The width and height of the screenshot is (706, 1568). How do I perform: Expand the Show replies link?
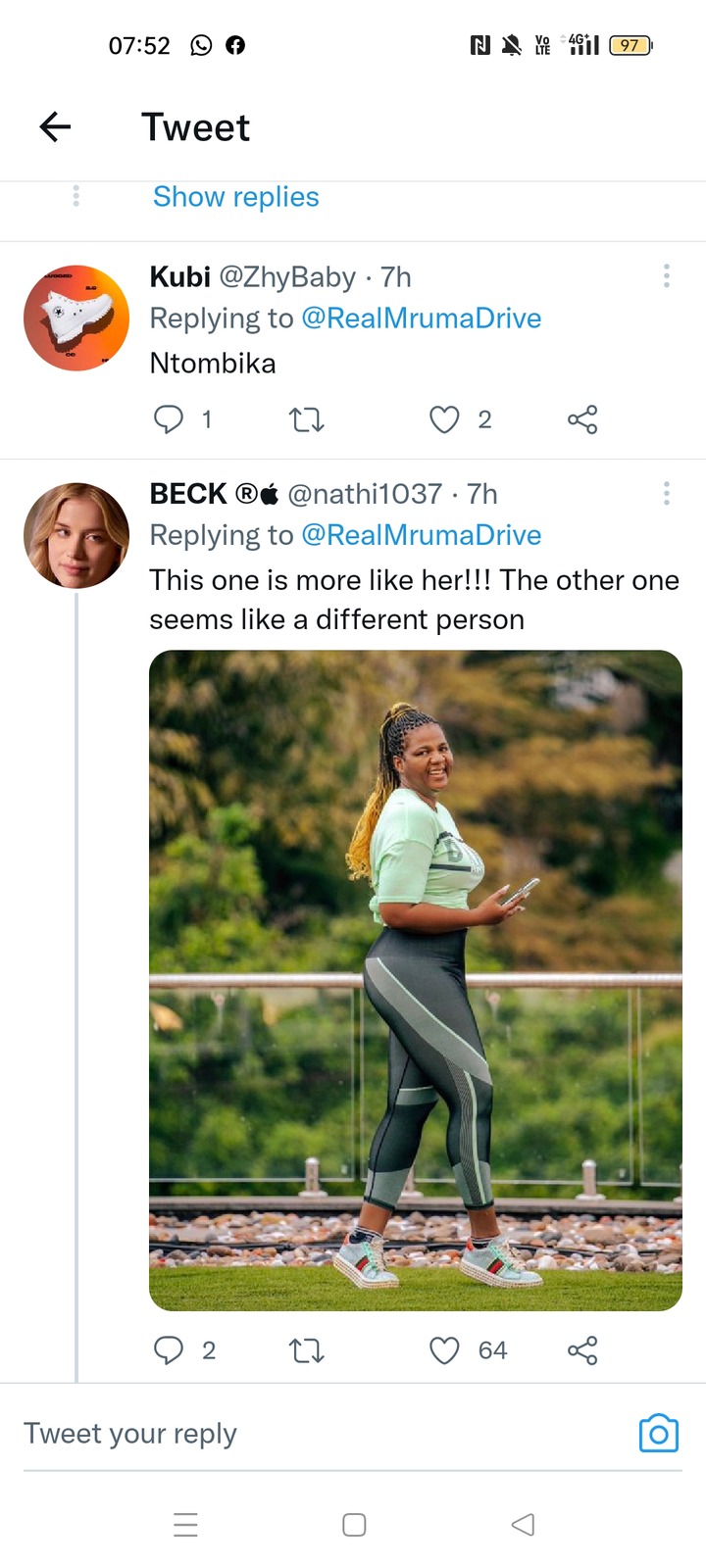coord(236,197)
